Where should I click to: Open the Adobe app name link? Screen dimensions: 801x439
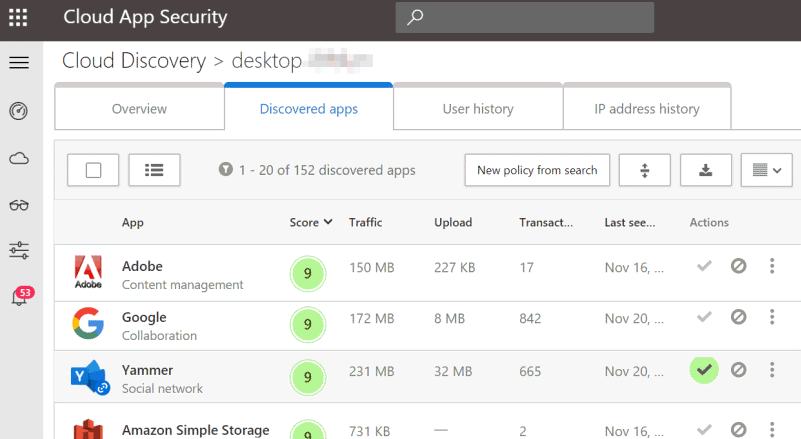[x=142, y=266]
